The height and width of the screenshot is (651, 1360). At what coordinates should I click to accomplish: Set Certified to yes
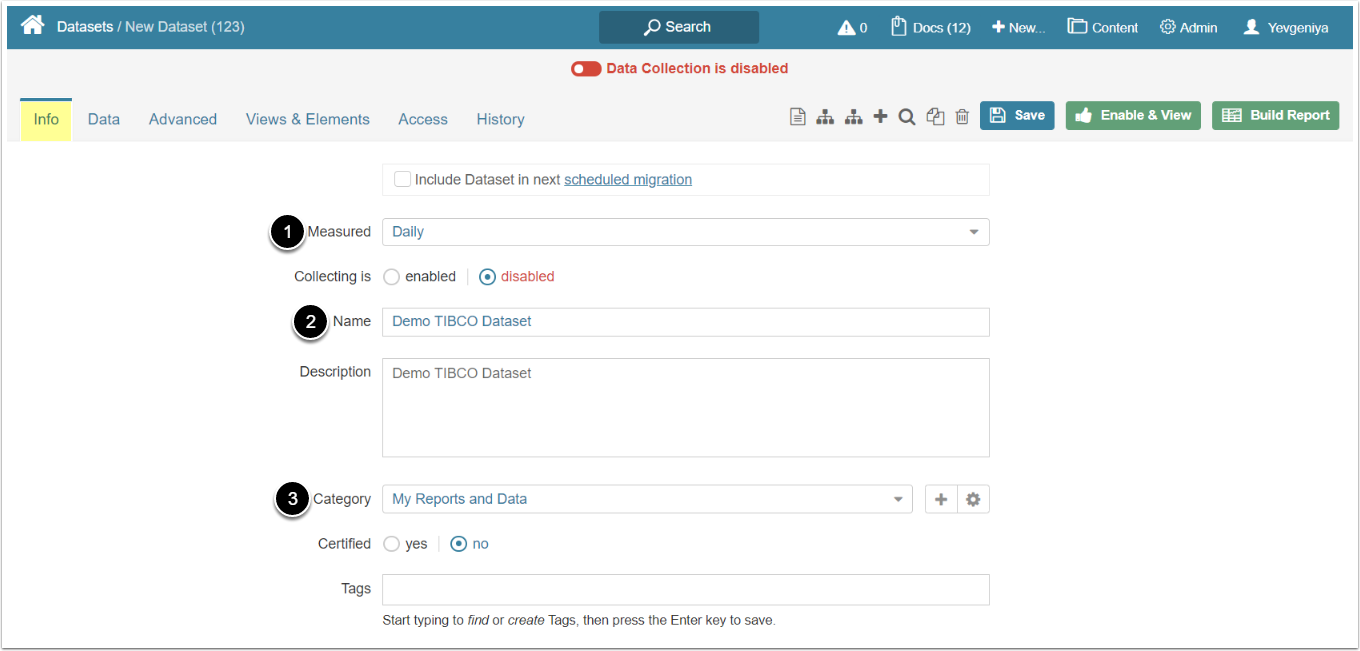[x=392, y=544]
